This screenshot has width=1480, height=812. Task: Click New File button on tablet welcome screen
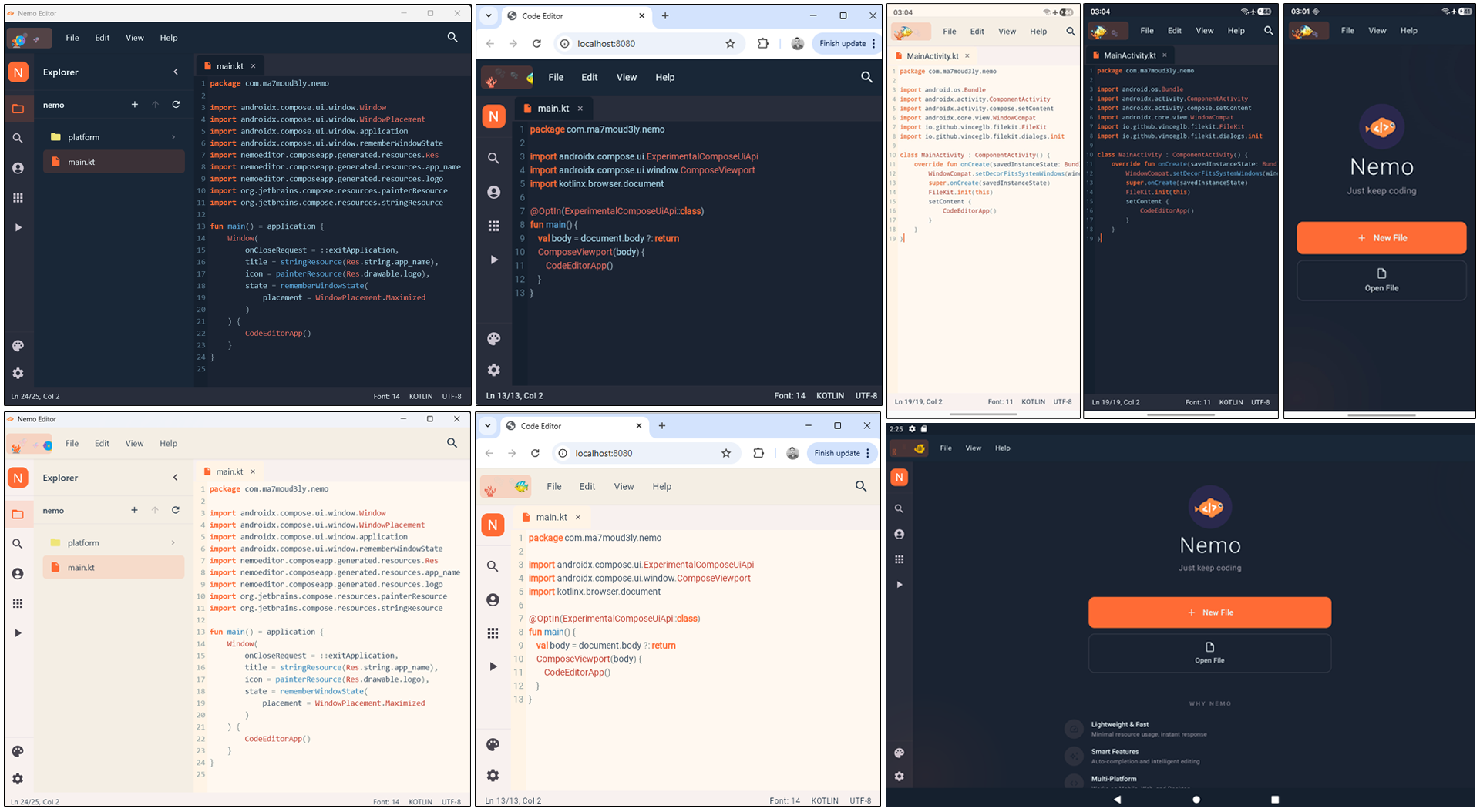point(1209,612)
